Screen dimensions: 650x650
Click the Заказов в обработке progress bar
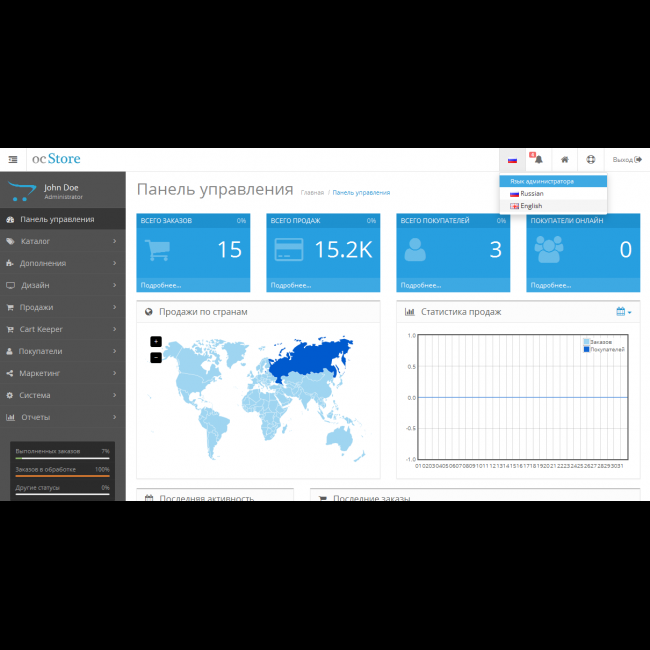point(62,476)
